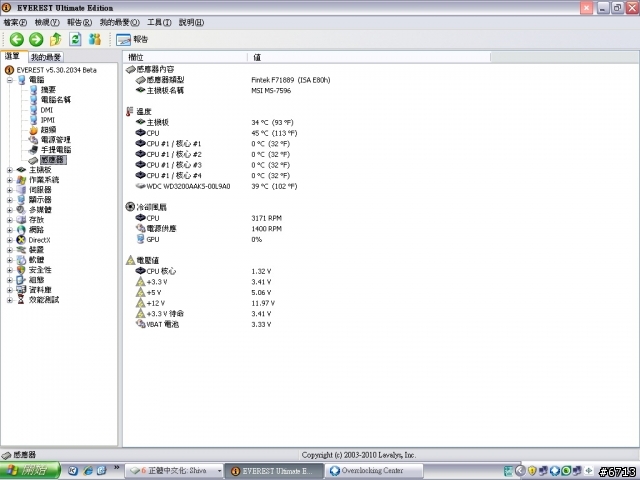The height and width of the screenshot is (480, 640).
Task: Open the Tools (工具) menu
Action: tap(159, 22)
